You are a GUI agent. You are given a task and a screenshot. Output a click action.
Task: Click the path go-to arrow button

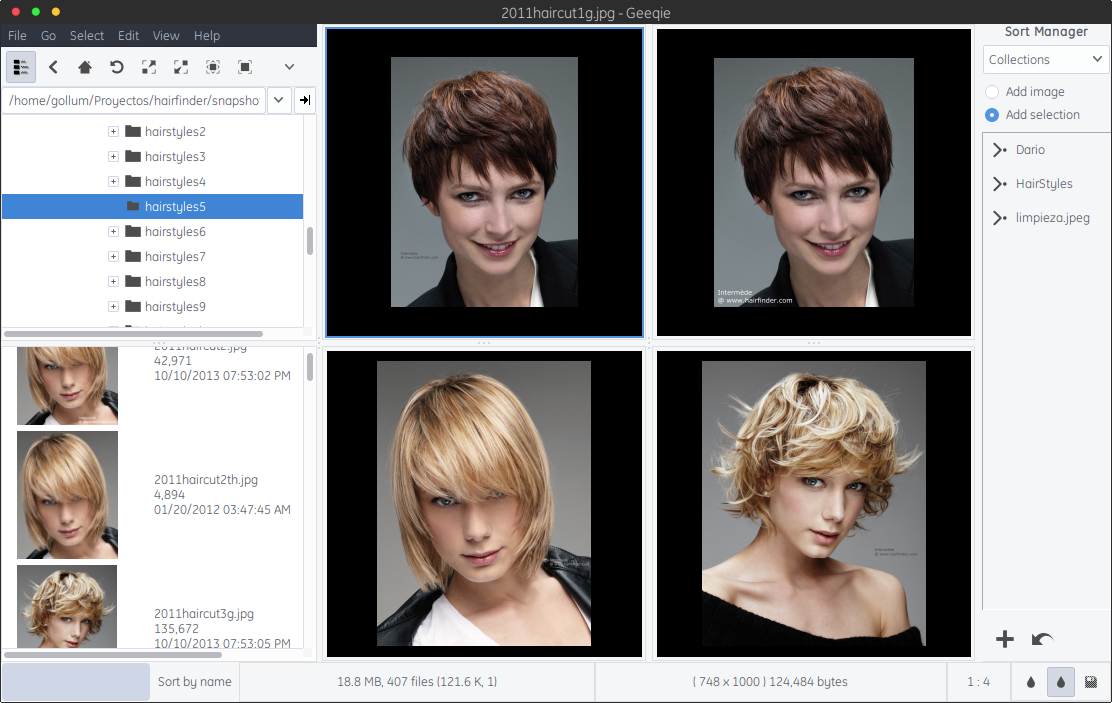click(305, 100)
